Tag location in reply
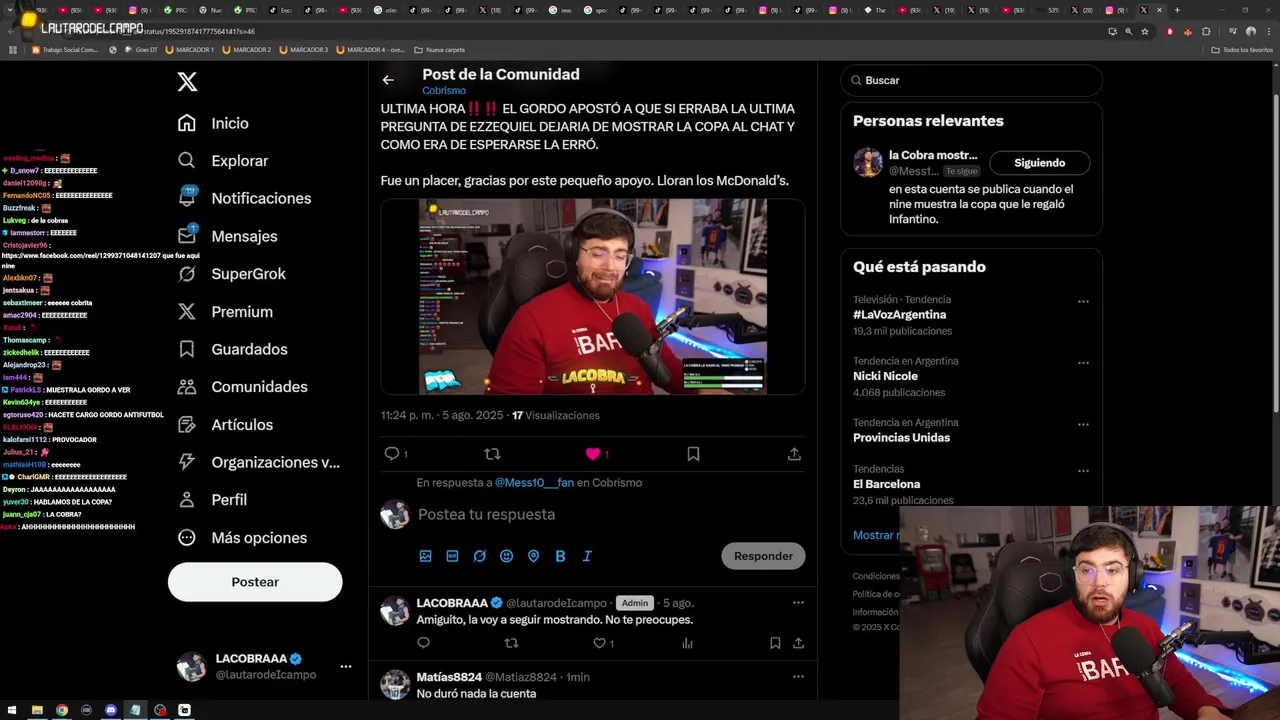 tap(533, 556)
